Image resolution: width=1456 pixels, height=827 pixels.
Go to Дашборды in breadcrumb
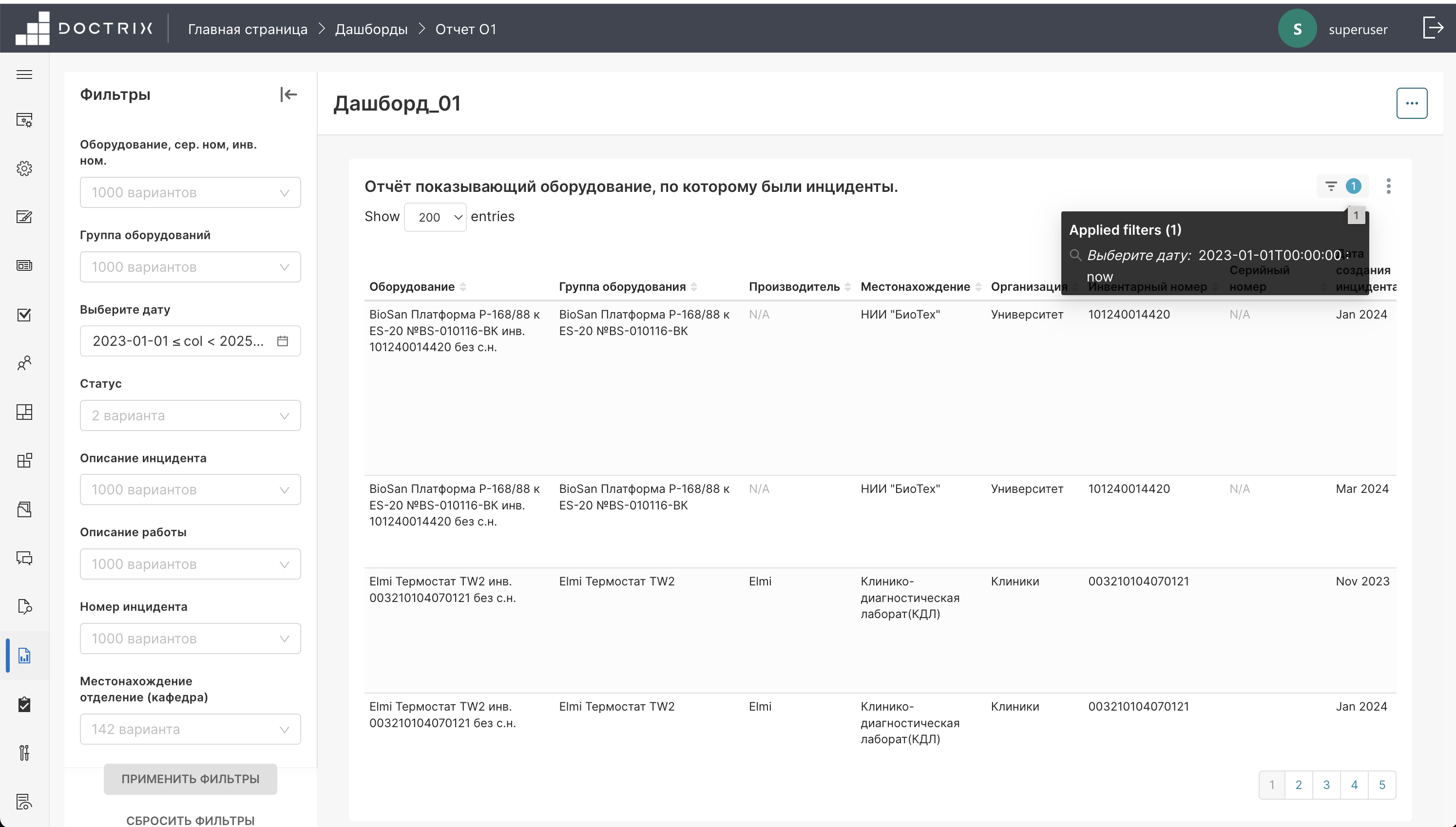coord(371,29)
